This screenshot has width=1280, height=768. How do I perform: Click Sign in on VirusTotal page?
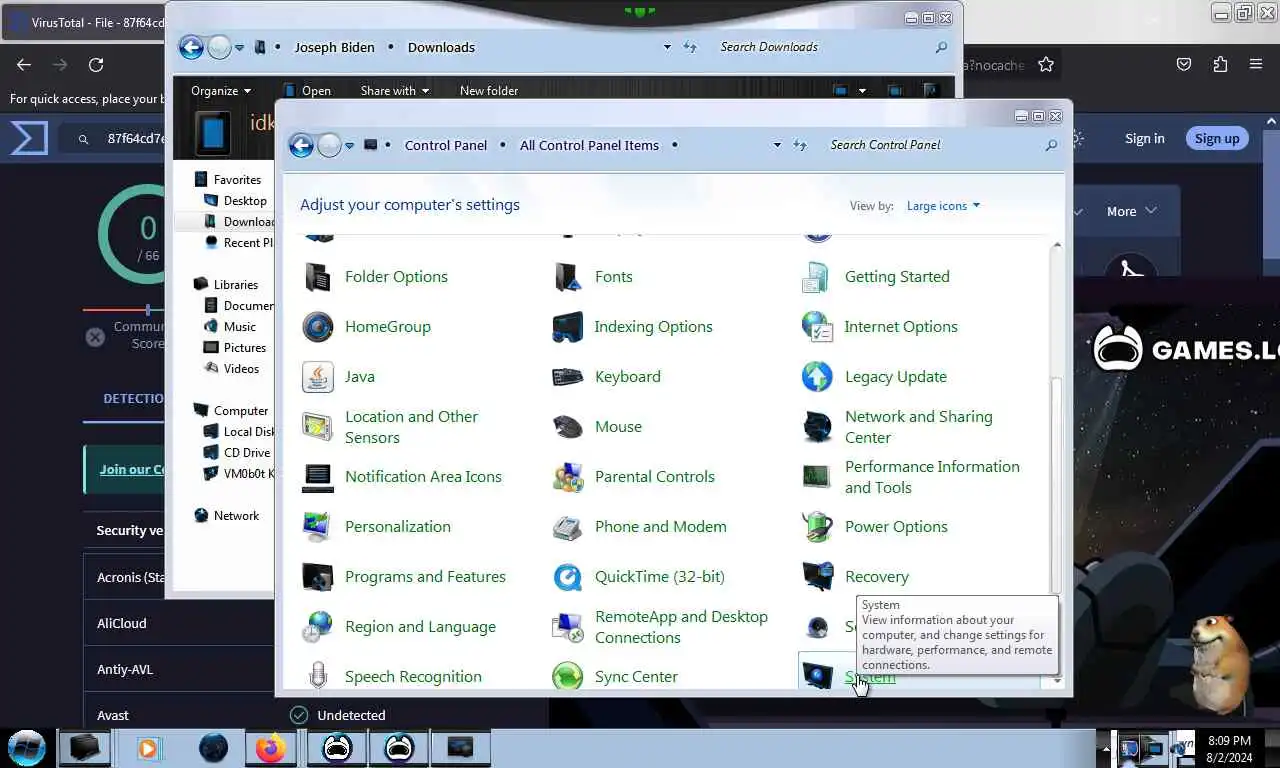(x=1145, y=139)
